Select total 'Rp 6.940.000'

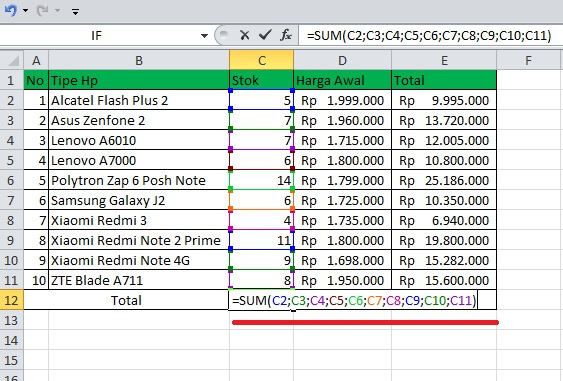pos(444,220)
